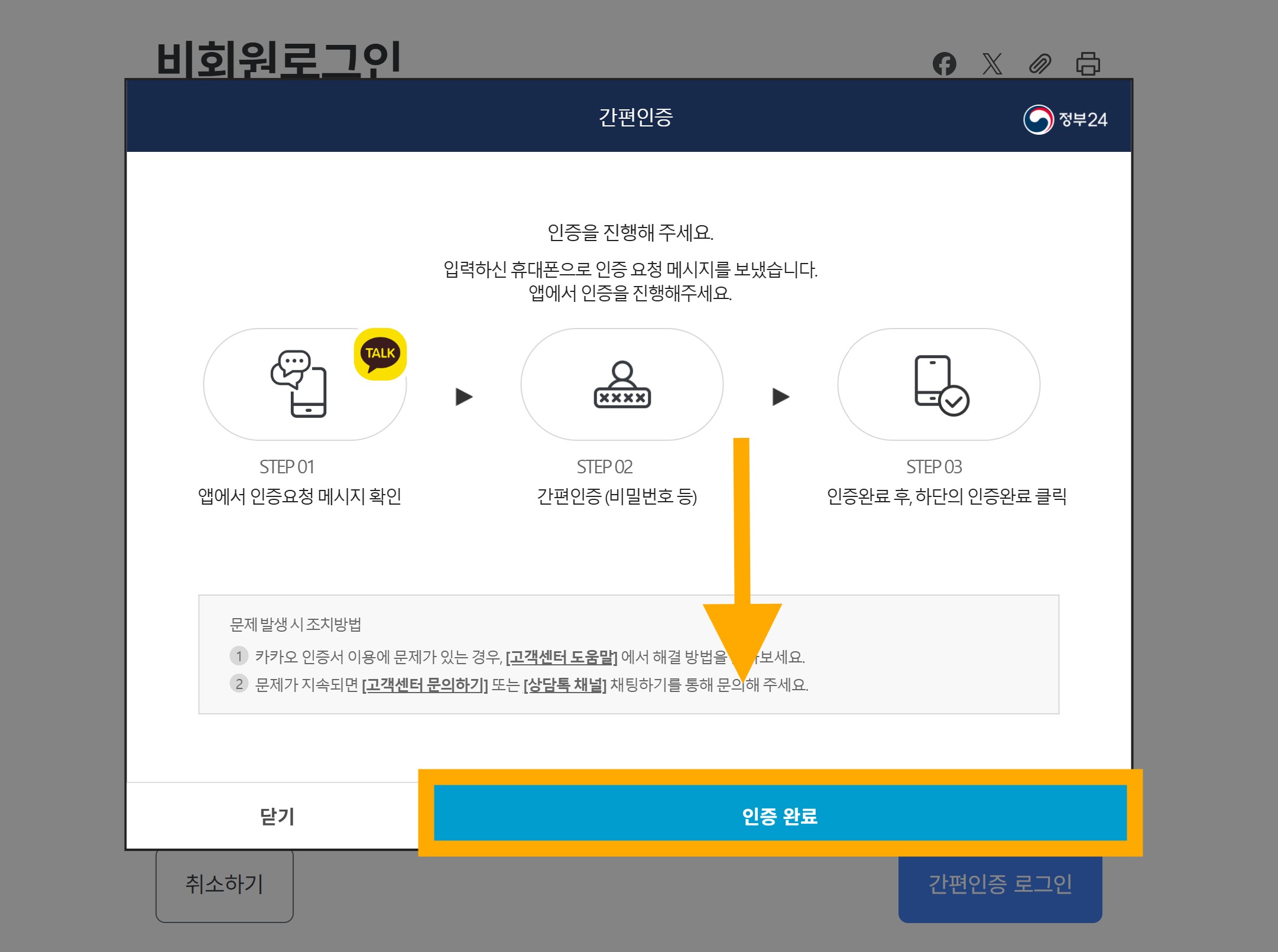Image resolution: width=1278 pixels, height=952 pixels.
Task: Click the paperclip copy-link icon
Action: pos(1040,64)
